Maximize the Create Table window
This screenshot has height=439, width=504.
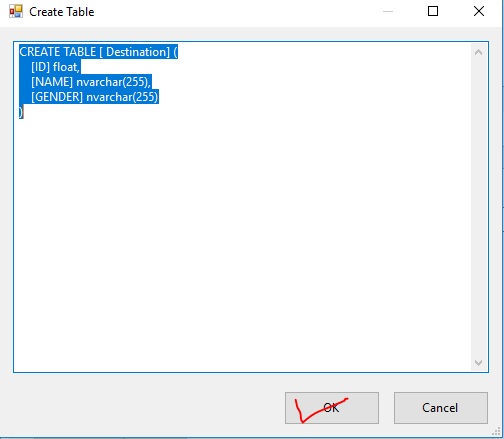(433, 11)
